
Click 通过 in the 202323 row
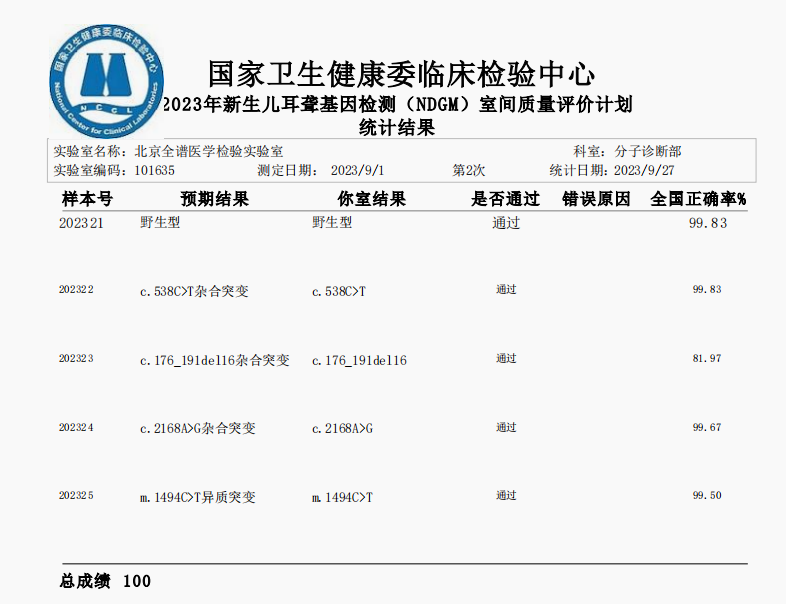(x=506, y=358)
